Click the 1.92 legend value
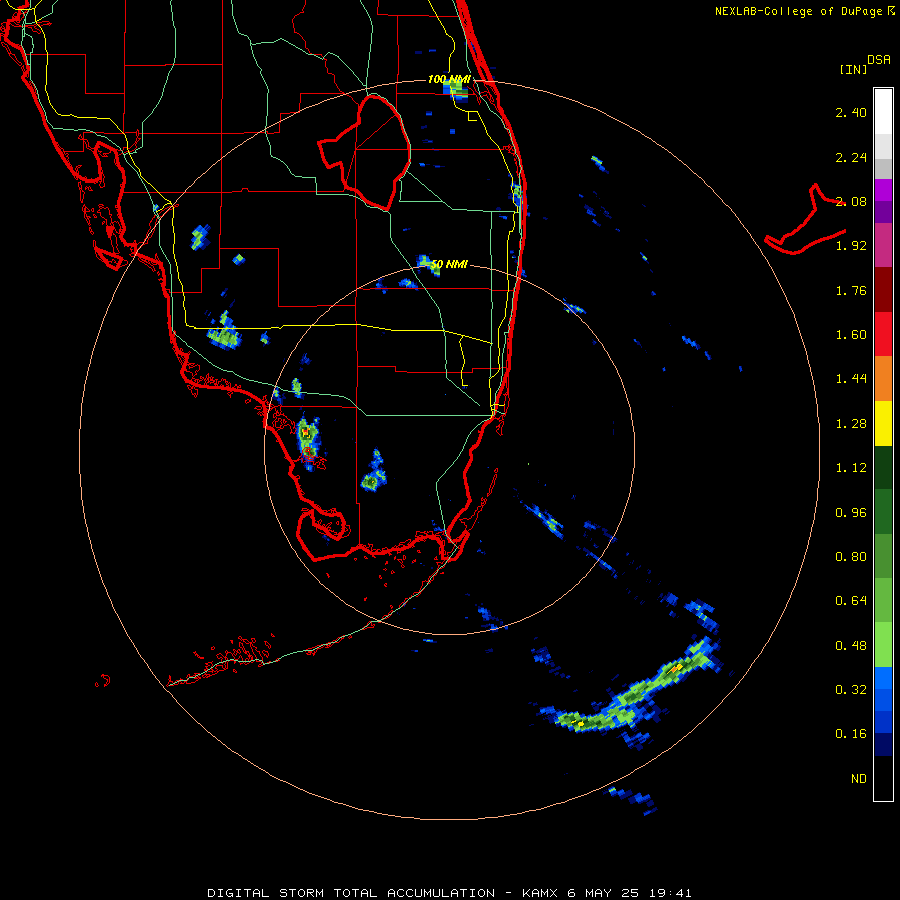 point(851,246)
